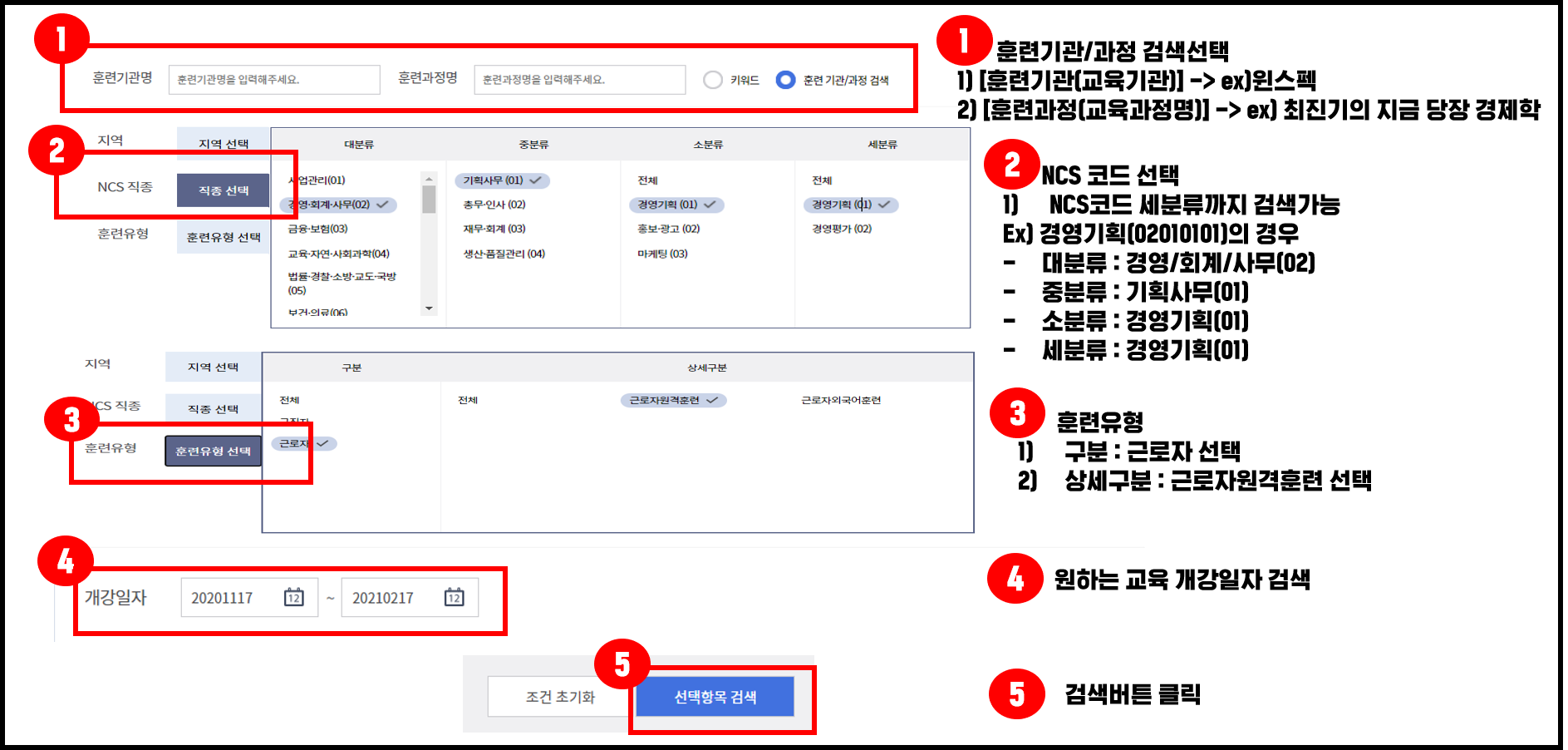Click 지역 선택 tab in the lower panel
Screen dimensions: 1568x750
point(214,367)
